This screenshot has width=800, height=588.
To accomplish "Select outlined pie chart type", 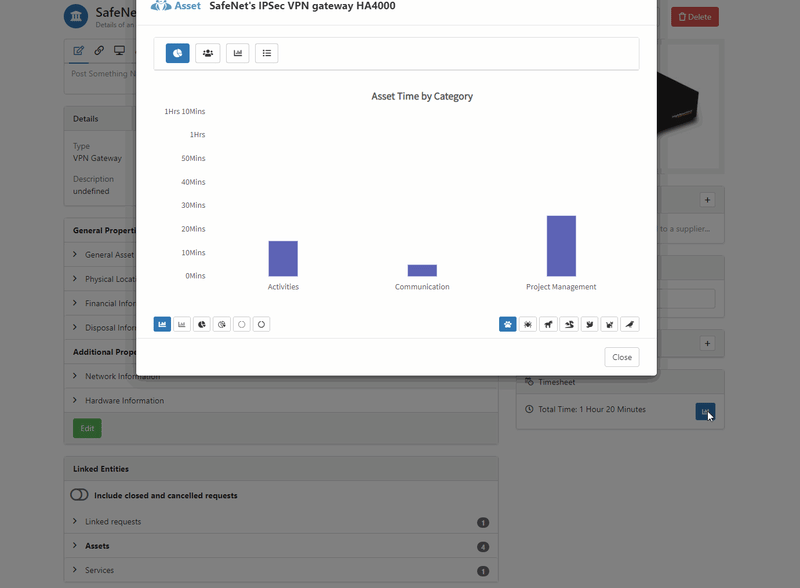I will [x=221, y=324].
